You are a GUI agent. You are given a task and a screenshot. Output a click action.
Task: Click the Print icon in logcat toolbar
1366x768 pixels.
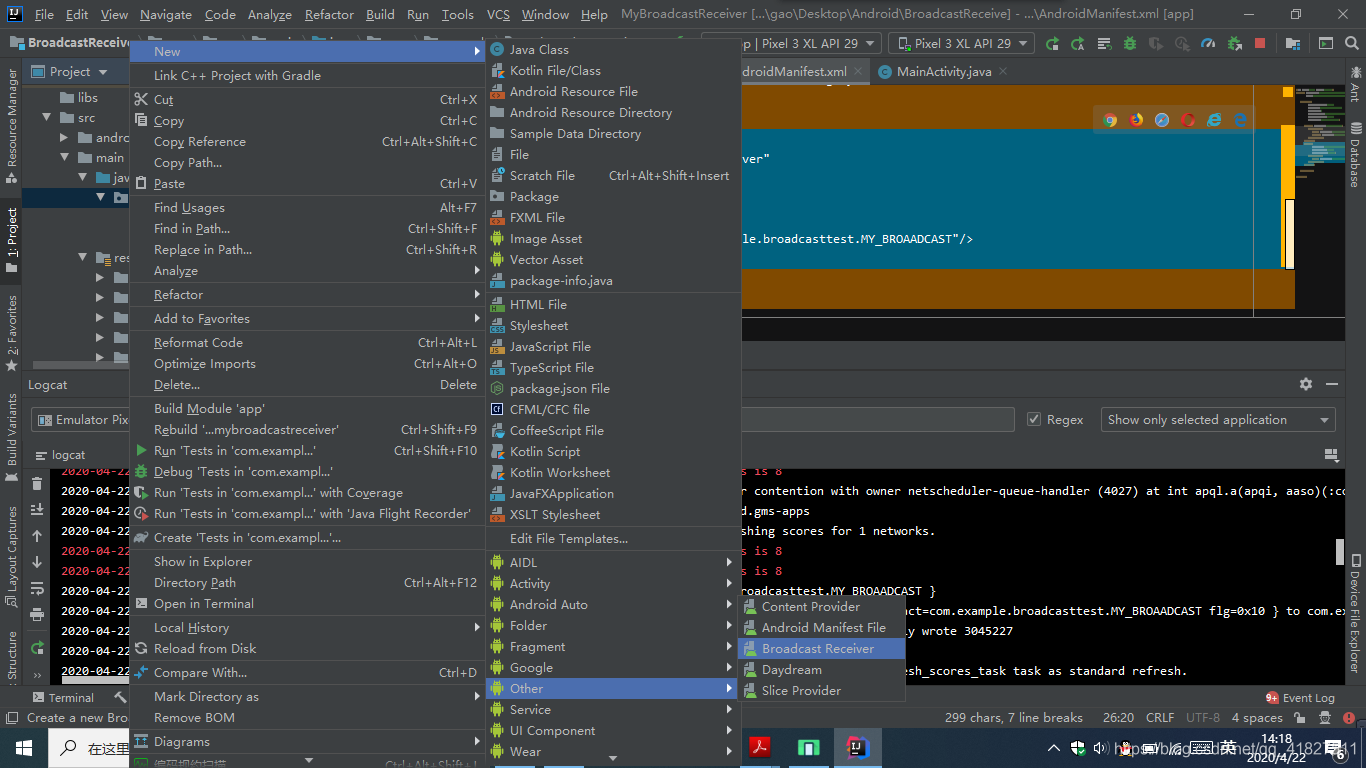pyautogui.click(x=37, y=614)
